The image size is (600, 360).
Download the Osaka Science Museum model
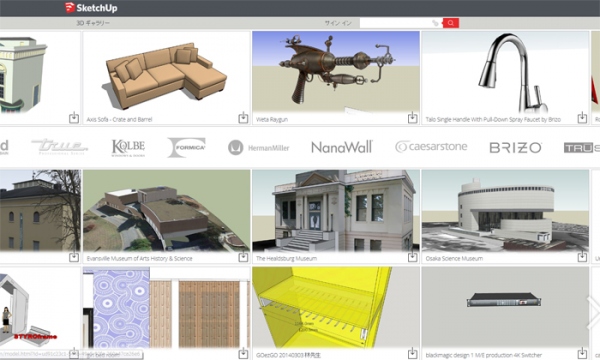(582, 256)
